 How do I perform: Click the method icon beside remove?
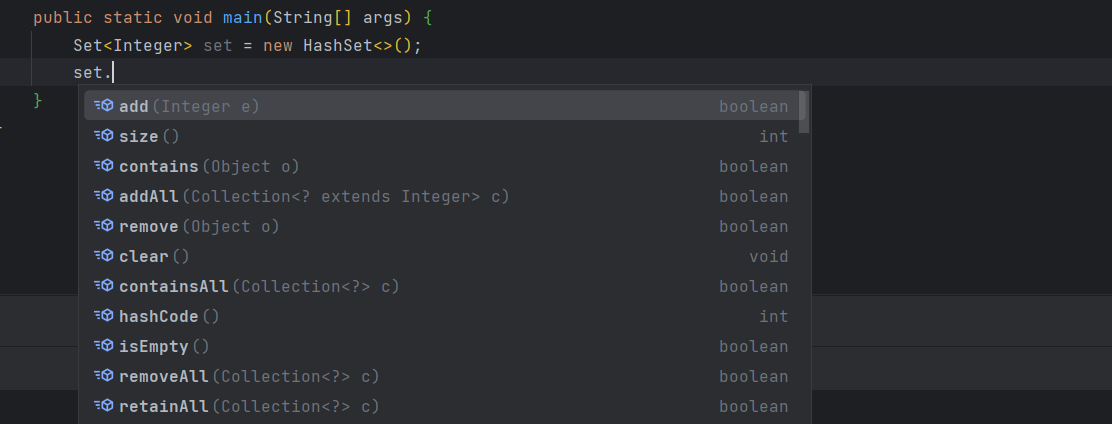coord(103,226)
